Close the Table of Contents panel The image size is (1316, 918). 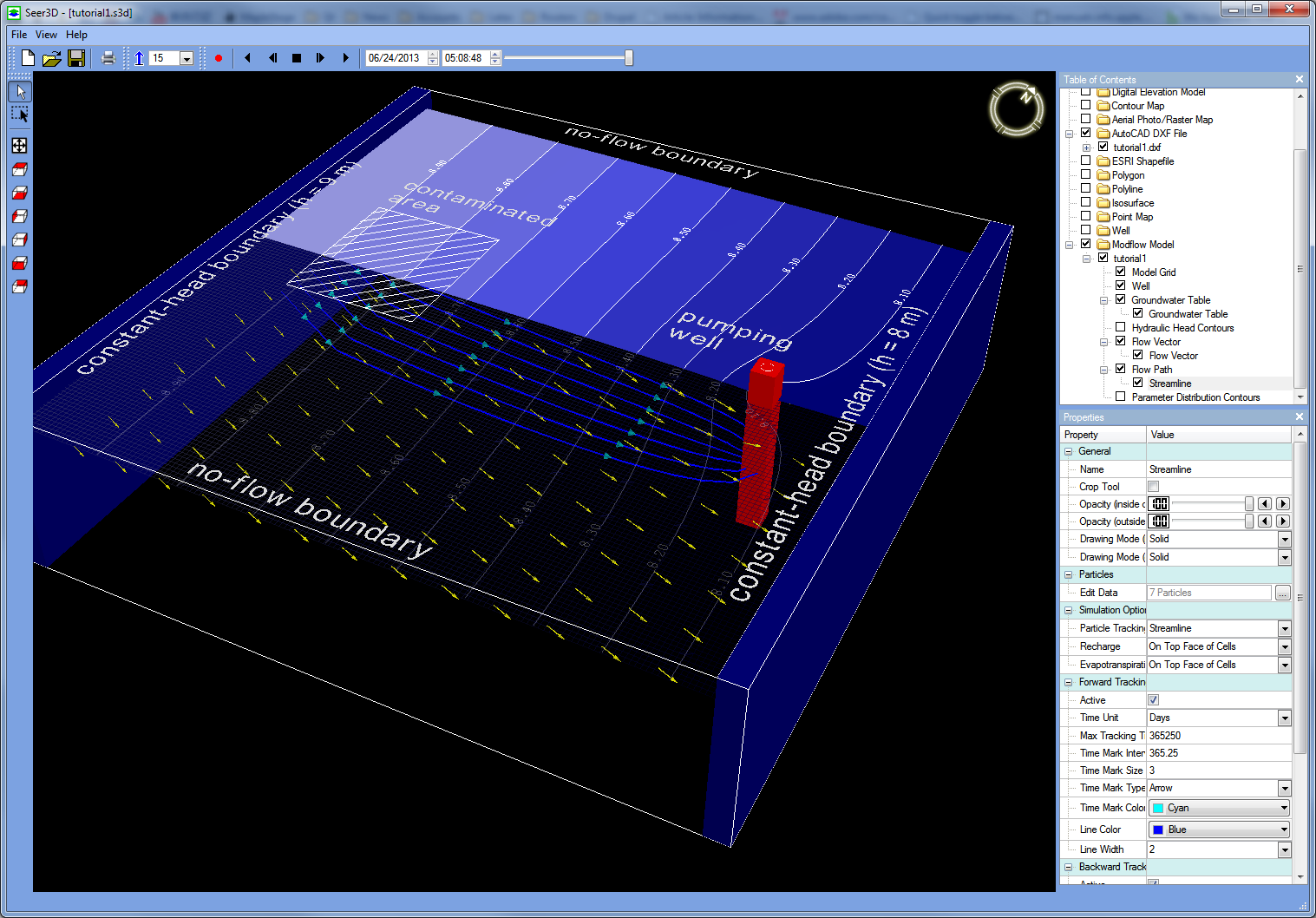pos(1300,79)
